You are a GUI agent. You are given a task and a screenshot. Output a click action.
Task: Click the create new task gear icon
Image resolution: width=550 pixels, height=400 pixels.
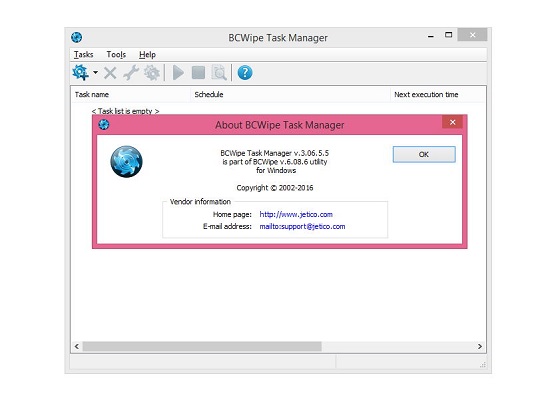pos(80,73)
